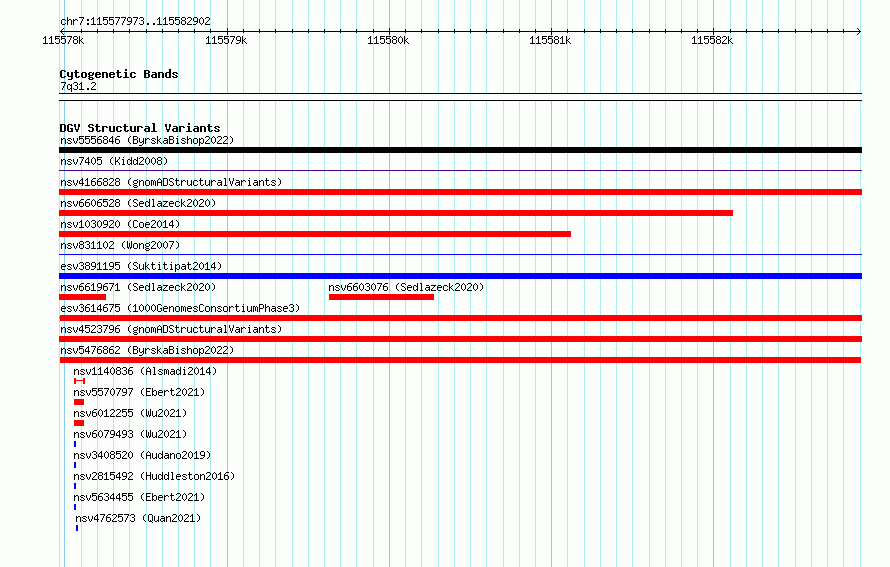
Task: Click the thin purple nsv7405 variant line
Action: coord(460,170)
